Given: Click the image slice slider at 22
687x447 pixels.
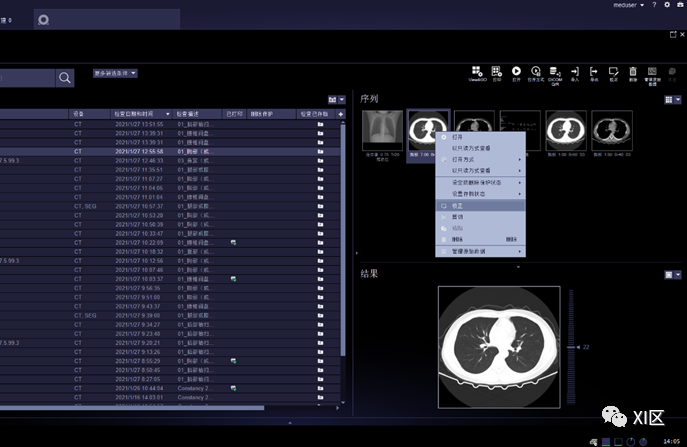Looking at the screenshot, I should pyautogui.click(x=572, y=346).
